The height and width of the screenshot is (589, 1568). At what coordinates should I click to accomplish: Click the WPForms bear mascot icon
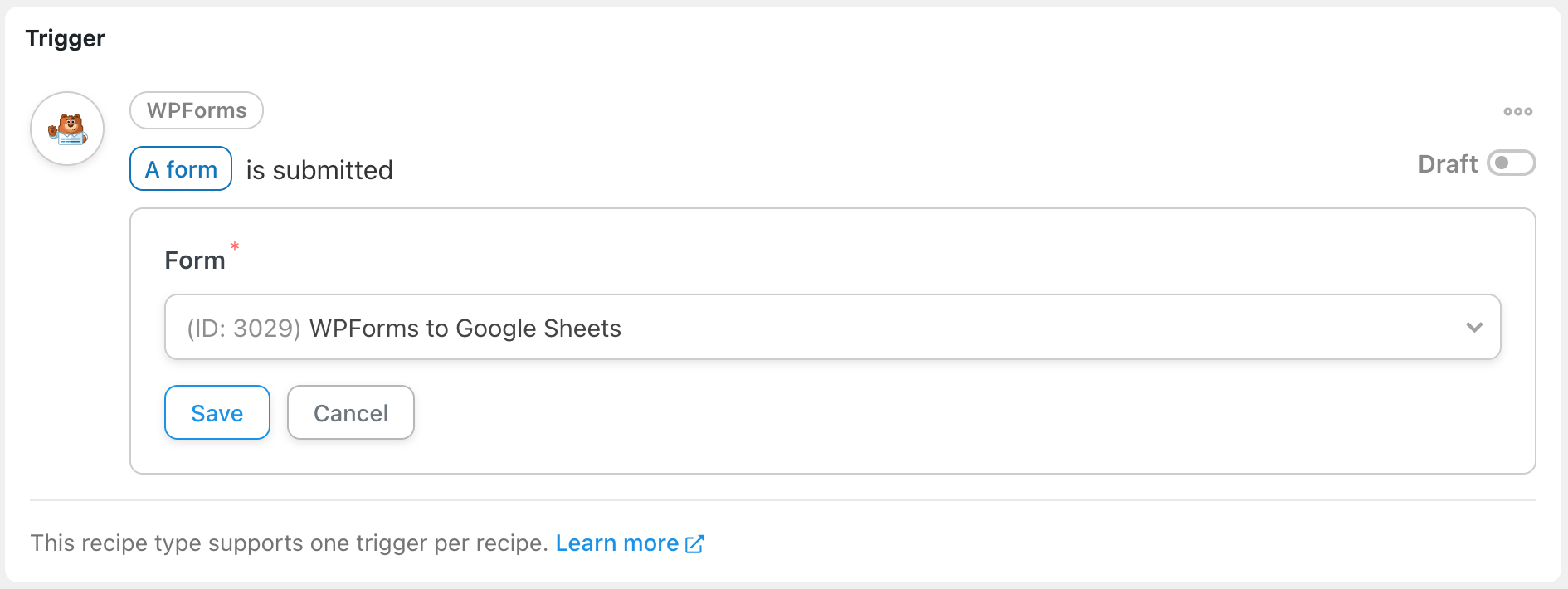tap(67, 129)
